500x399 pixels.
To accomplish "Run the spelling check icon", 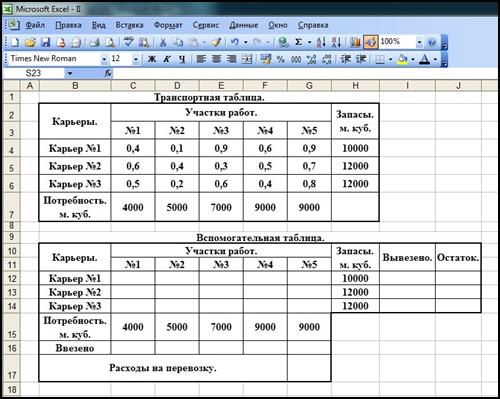I will tap(128, 42).
